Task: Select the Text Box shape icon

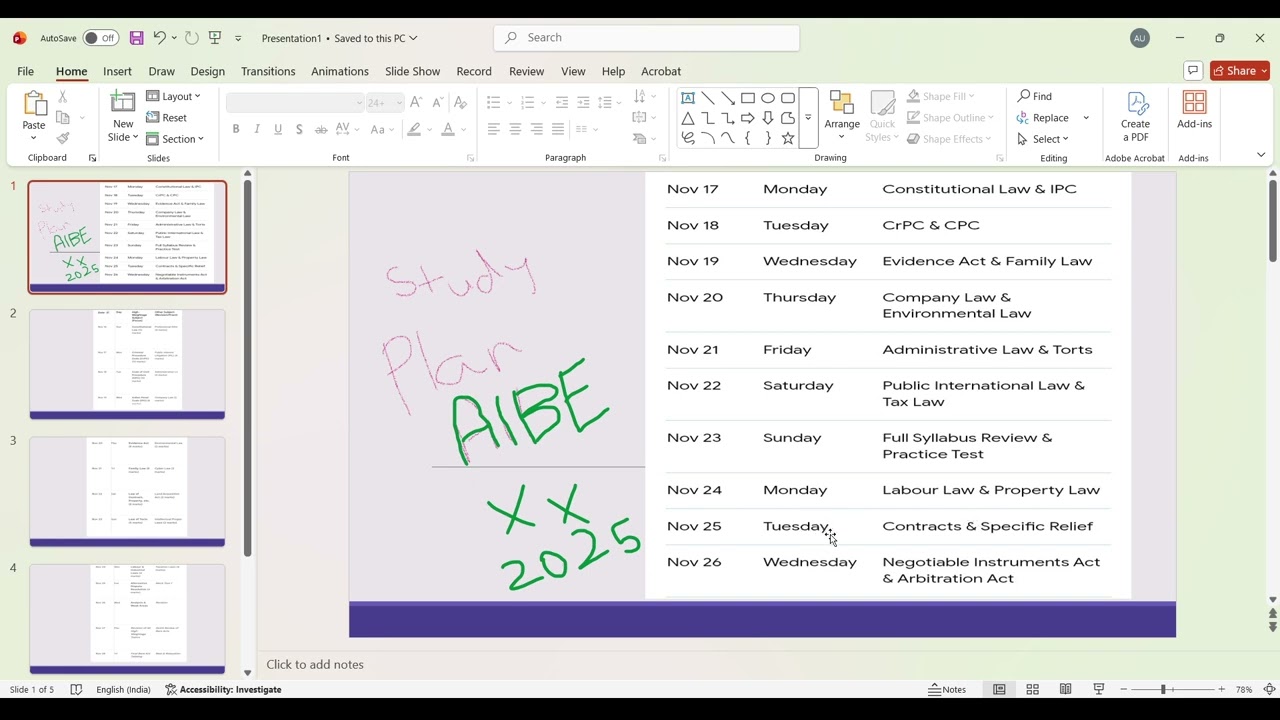Action: pos(688,98)
